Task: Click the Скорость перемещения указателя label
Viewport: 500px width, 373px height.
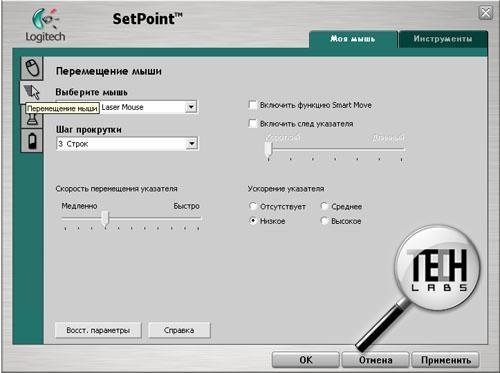Action: (116, 189)
